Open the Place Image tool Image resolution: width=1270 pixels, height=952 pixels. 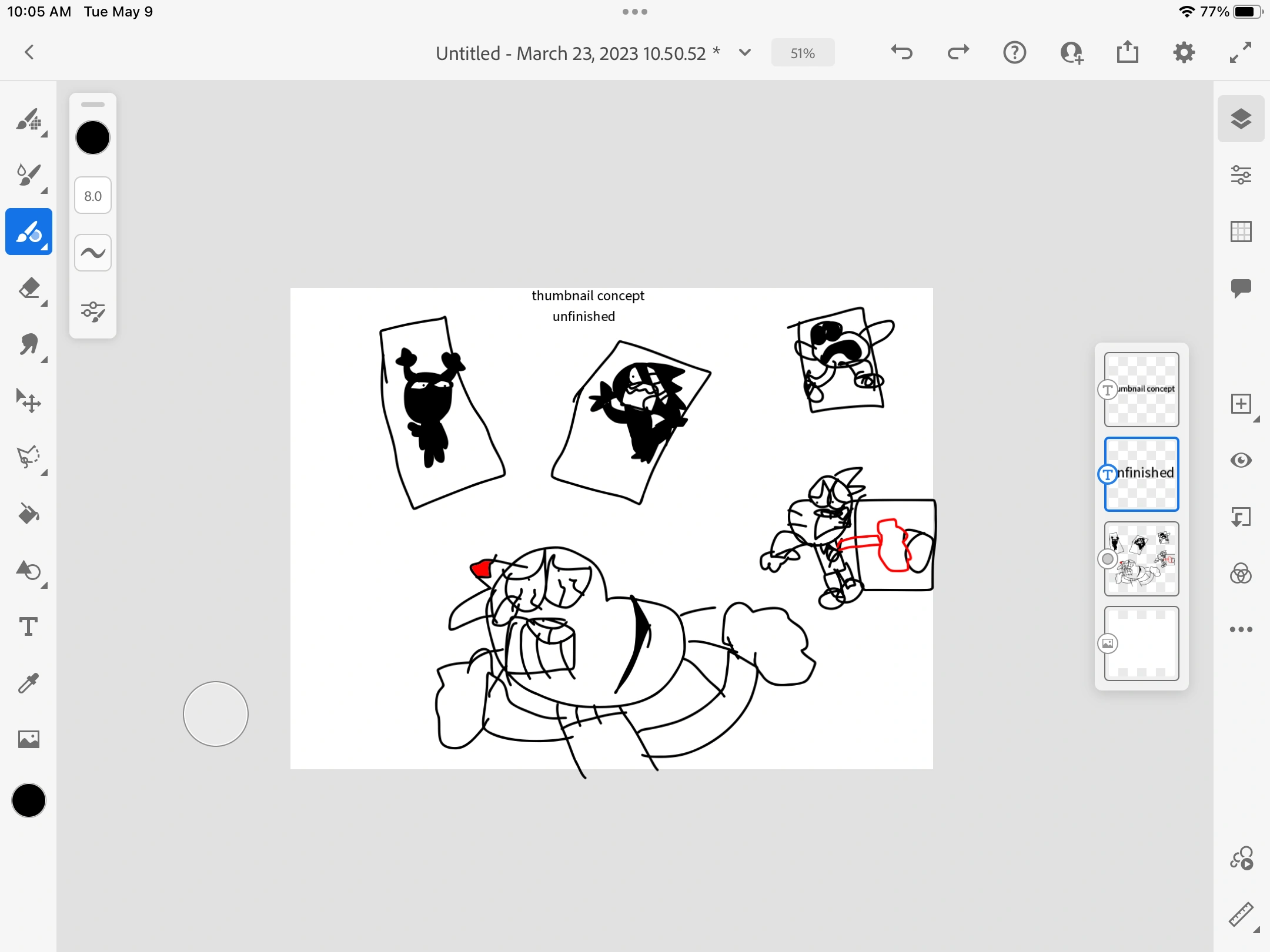tap(28, 739)
